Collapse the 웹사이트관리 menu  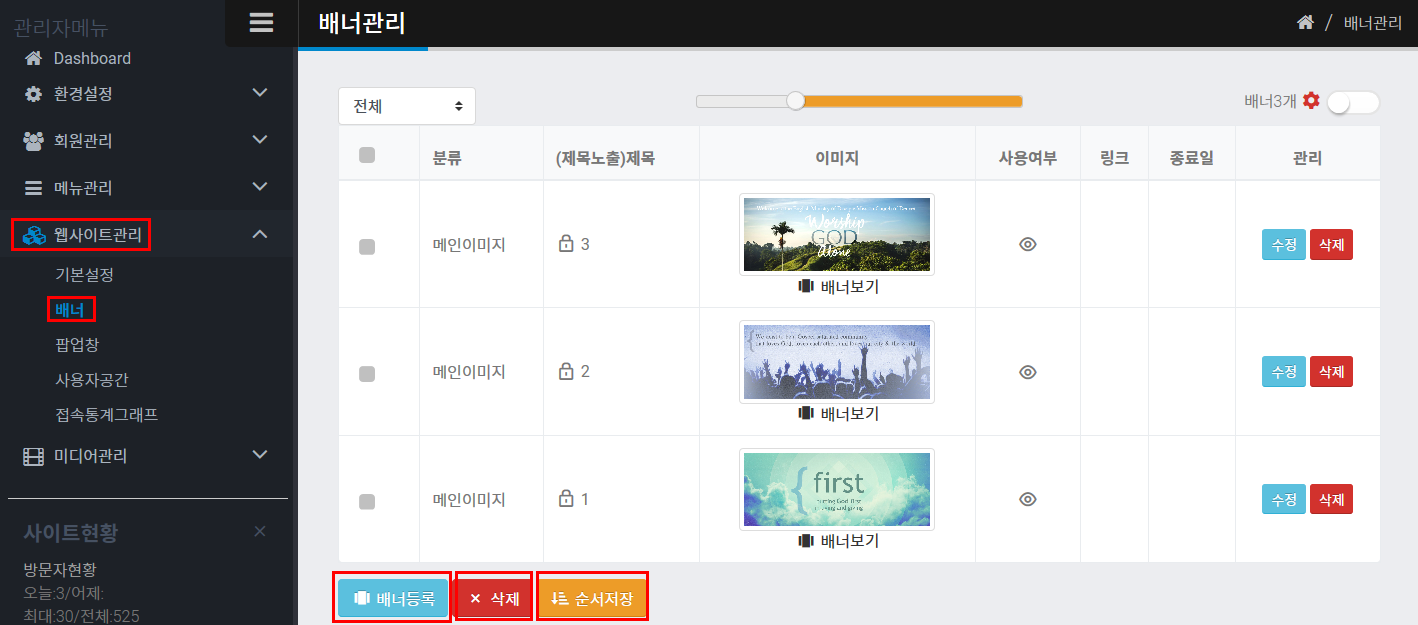click(x=260, y=234)
